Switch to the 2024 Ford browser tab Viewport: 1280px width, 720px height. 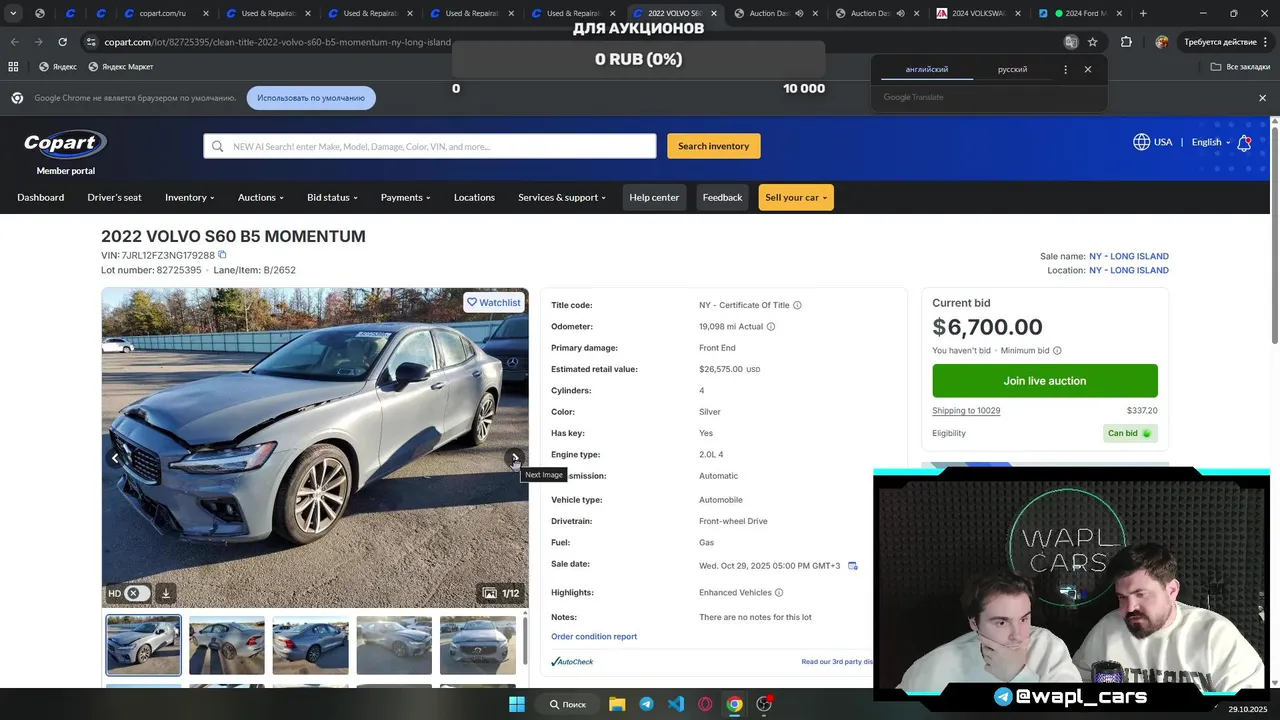[x=1081, y=13]
